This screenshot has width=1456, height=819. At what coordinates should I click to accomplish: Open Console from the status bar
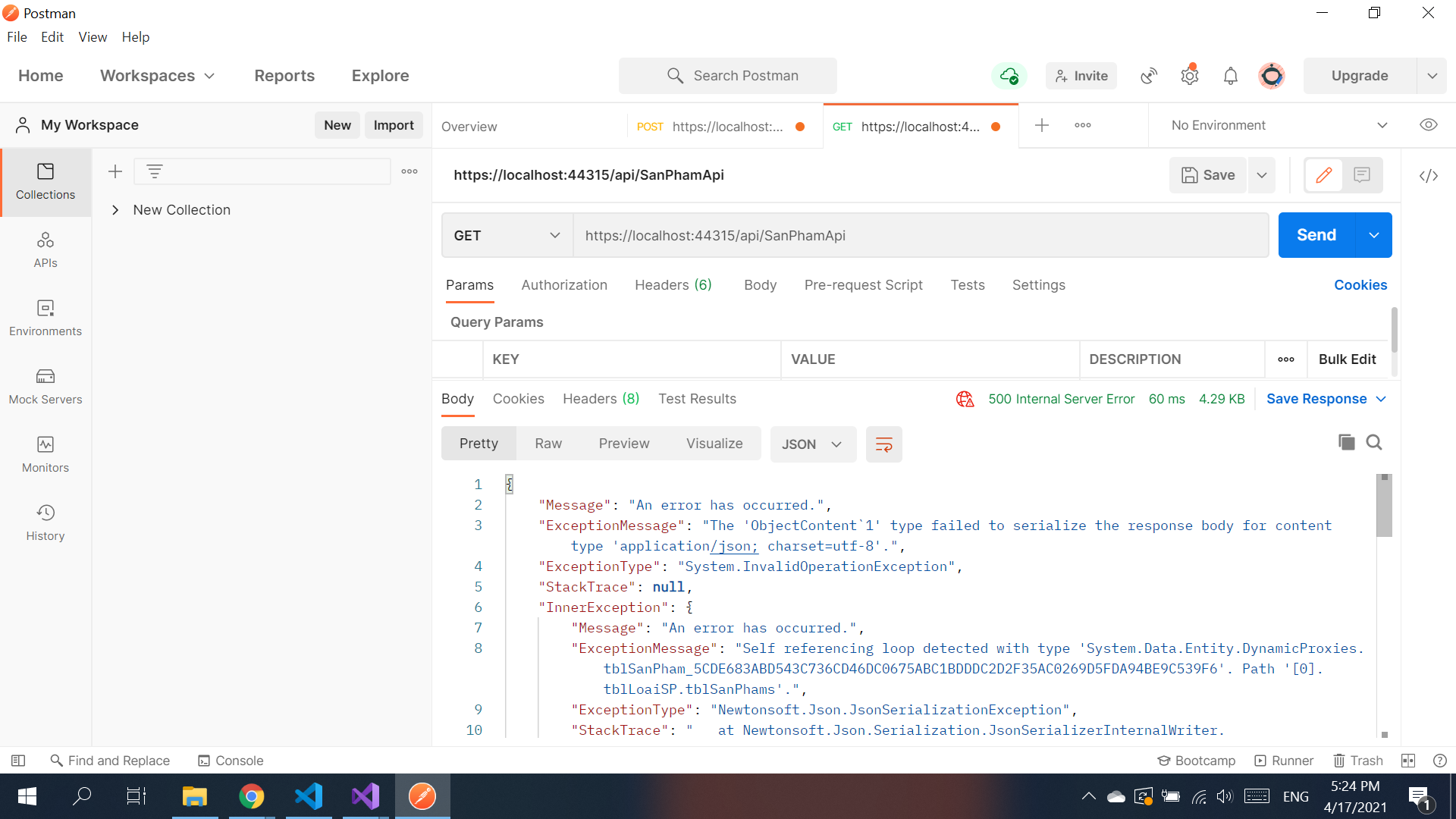tap(231, 761)
